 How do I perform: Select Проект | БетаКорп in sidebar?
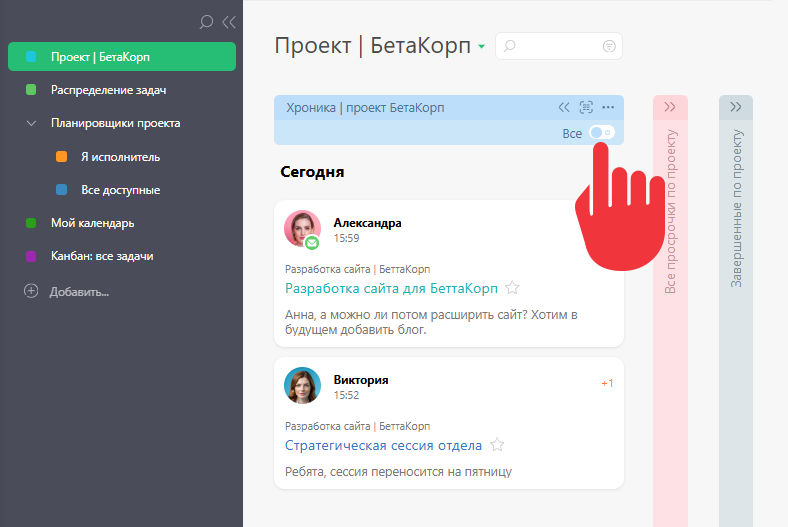point(122,57)
